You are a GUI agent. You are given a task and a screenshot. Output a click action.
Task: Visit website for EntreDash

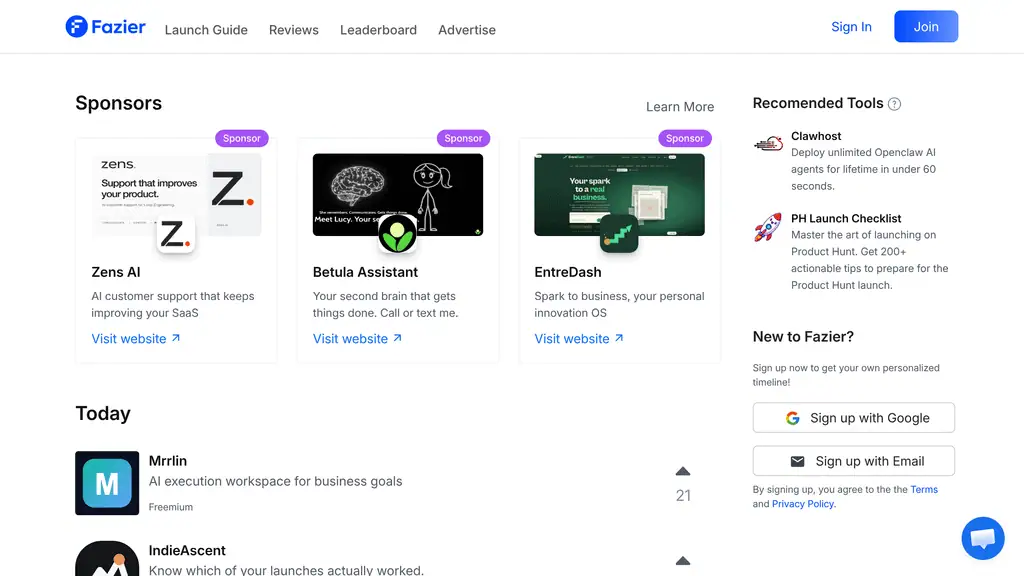579,338
